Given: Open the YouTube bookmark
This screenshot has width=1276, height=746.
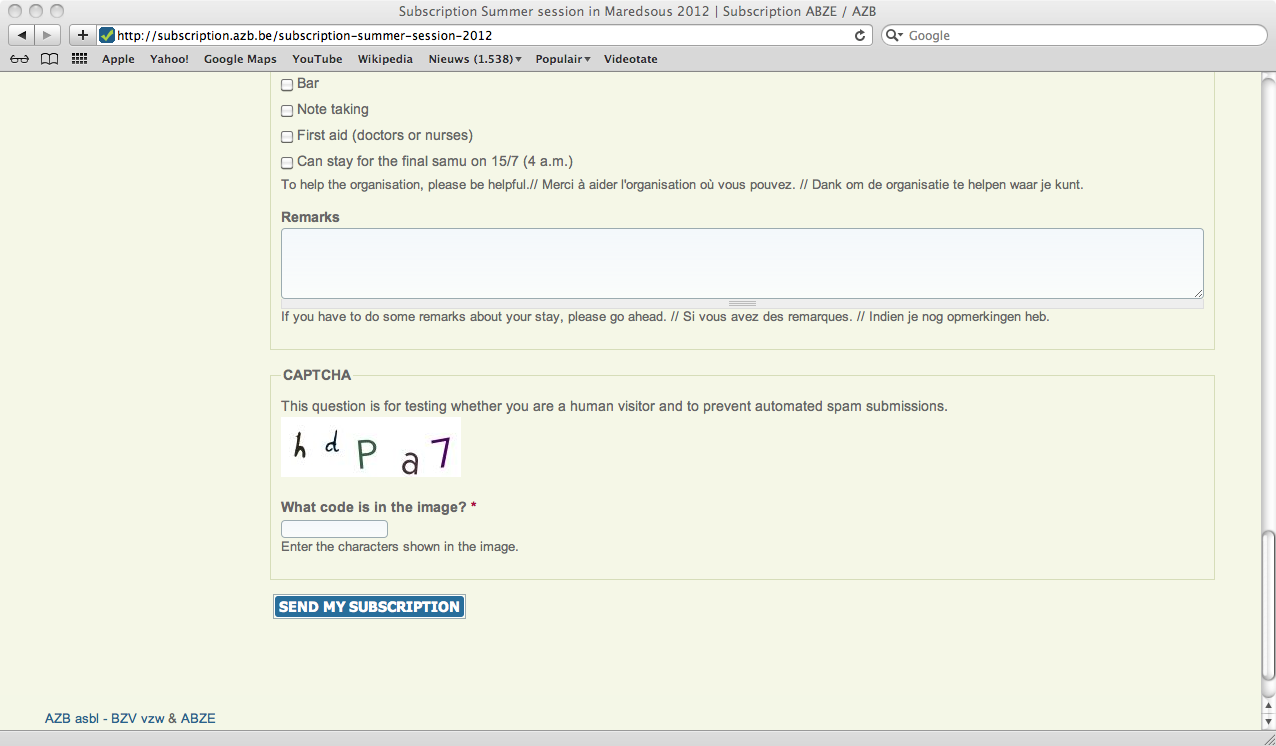Looking at the screenshot, I should (317, 59).
